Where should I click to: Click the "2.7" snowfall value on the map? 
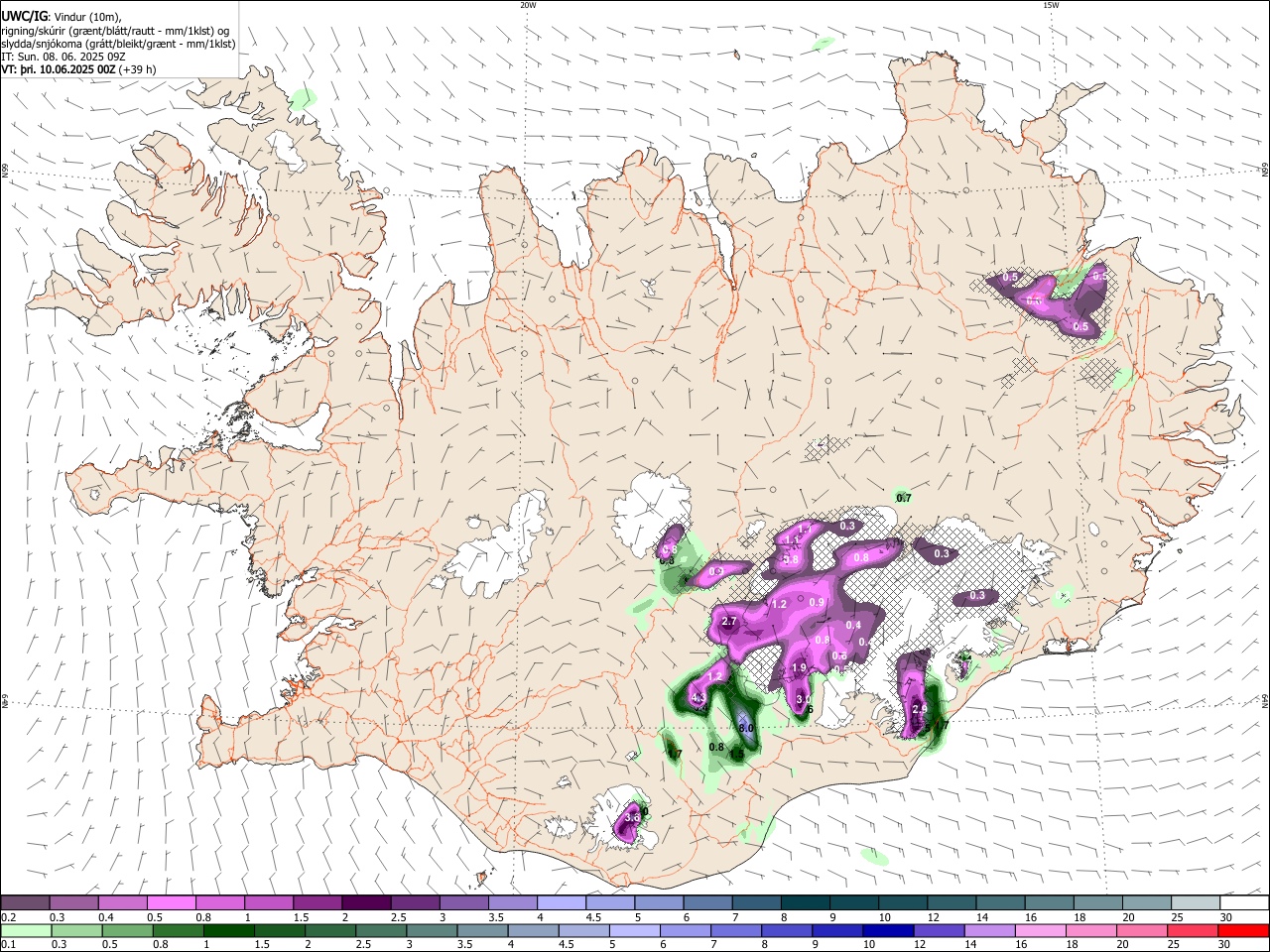pos(729,622)
